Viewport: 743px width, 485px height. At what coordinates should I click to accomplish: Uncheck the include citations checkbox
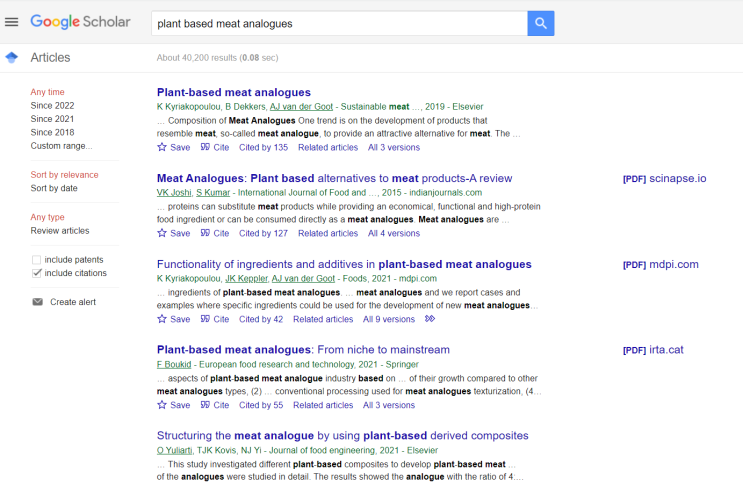pyautogui.click(x=37, y=273)
